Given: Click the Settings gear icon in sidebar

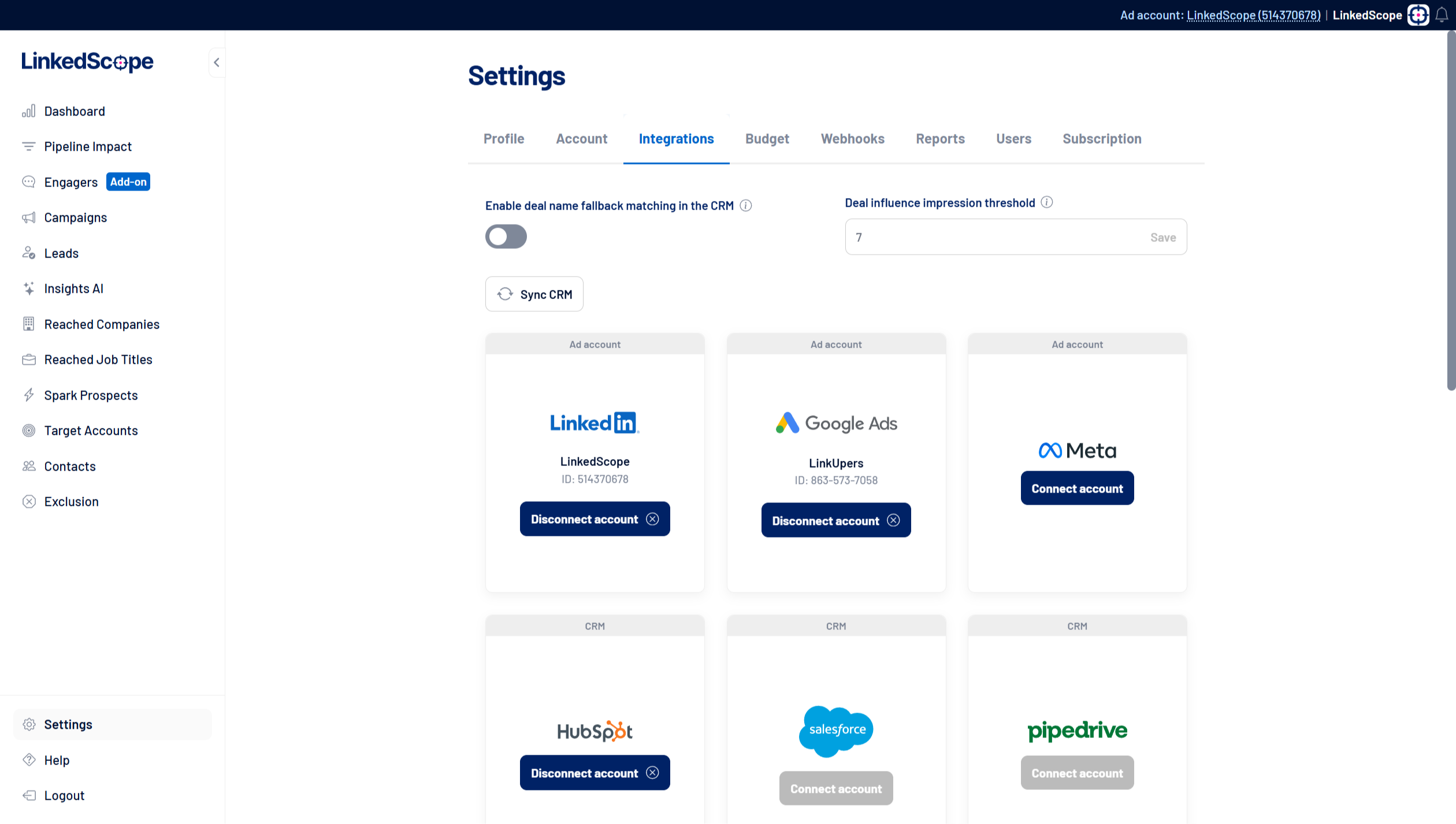Looking at the screenshot, I should [x=29, y=724].
